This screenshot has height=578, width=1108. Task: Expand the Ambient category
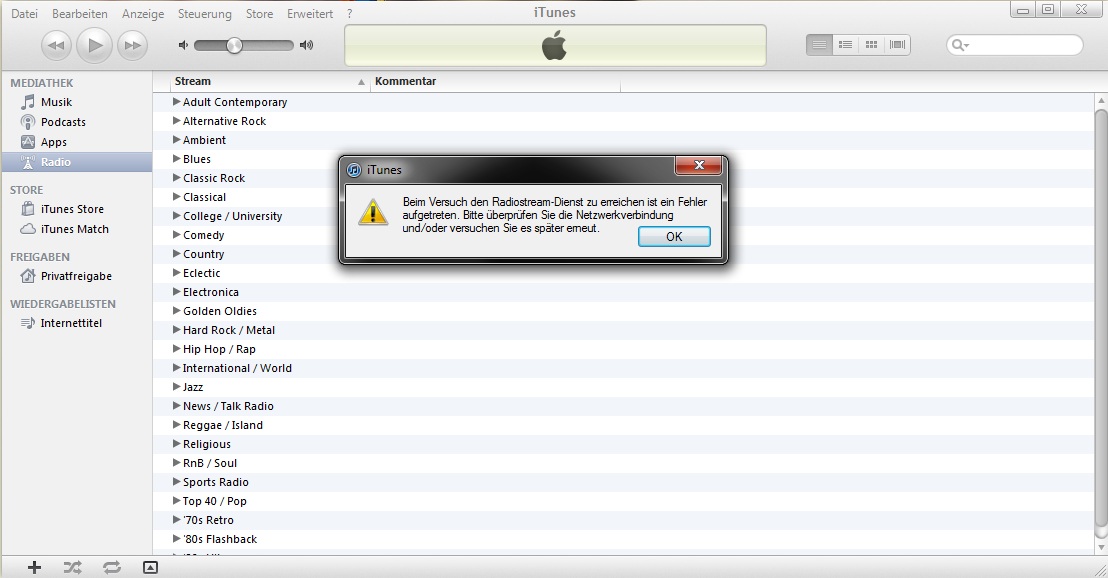177,140
